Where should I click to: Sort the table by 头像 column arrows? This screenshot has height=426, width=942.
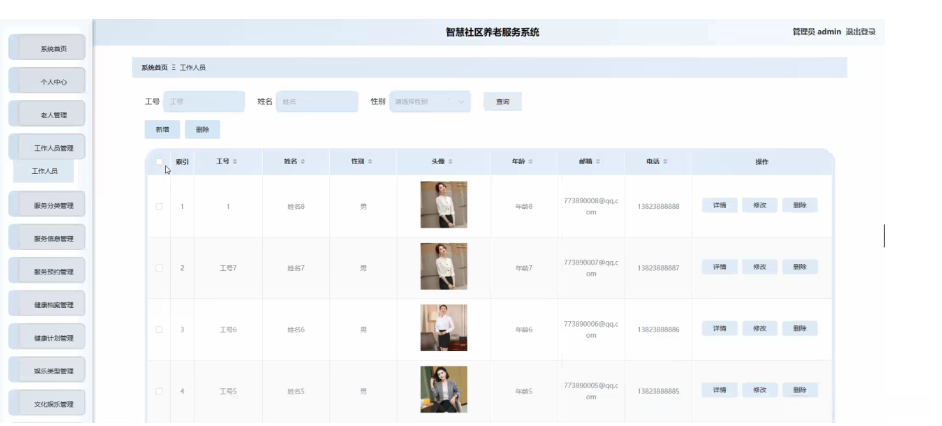pyautogui.click(x=451, y=162)
